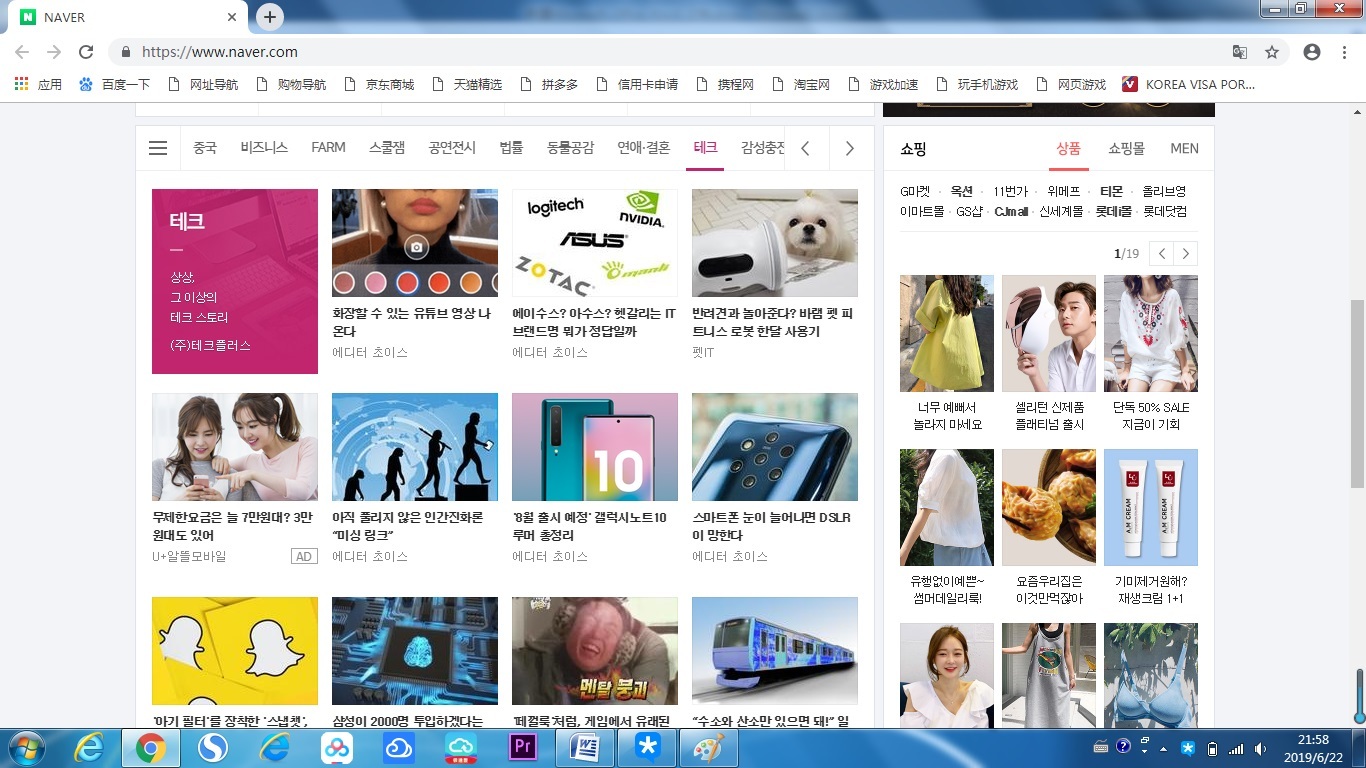Open the Paint palette app in taskbar
The height and width of the screenshot is (768, 1366).
[x=709, y=748]
